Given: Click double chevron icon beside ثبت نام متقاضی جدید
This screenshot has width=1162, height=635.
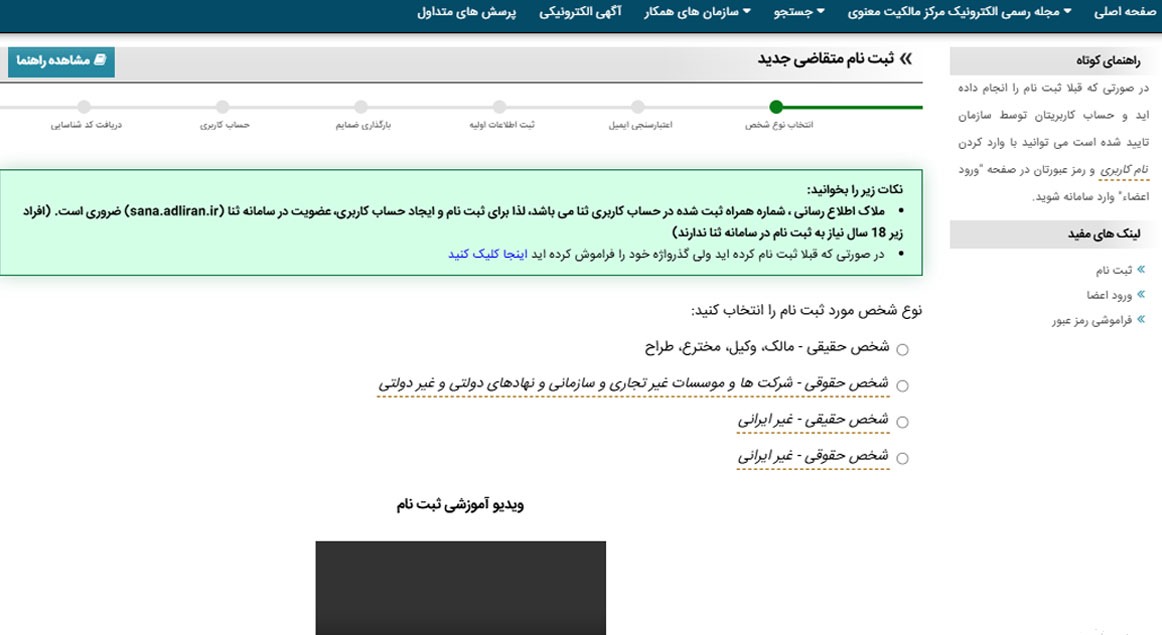Looking at the screenshot, I should tap(906, 60).
